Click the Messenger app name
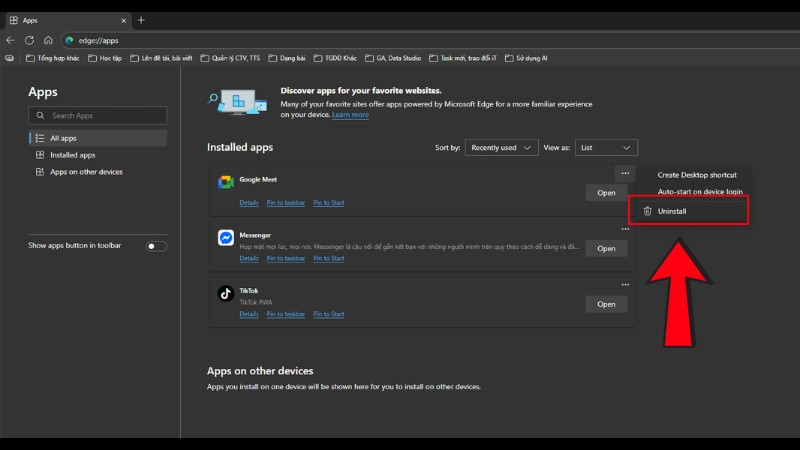The height and width of the screenshot is (450, 800). (x=255, y=235)
